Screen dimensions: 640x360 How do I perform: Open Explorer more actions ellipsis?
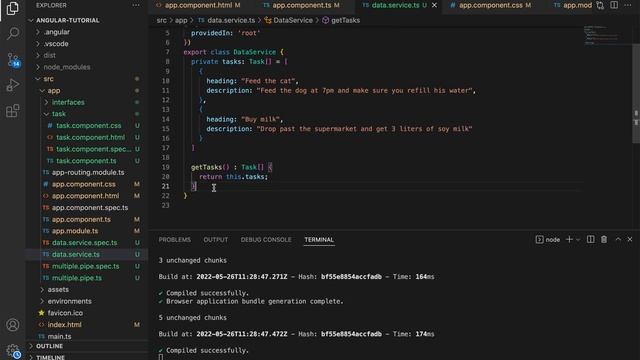click(x=136, y=5)
